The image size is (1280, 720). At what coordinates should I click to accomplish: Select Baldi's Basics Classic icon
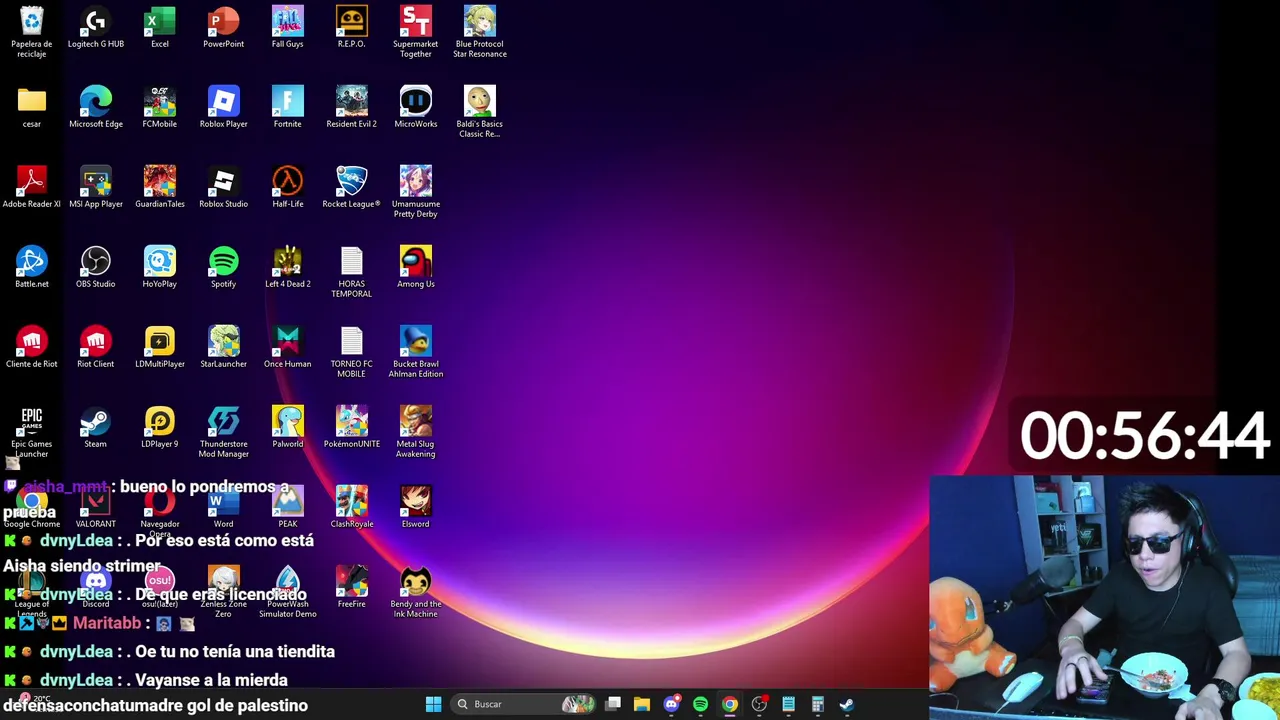click(480, 112)
